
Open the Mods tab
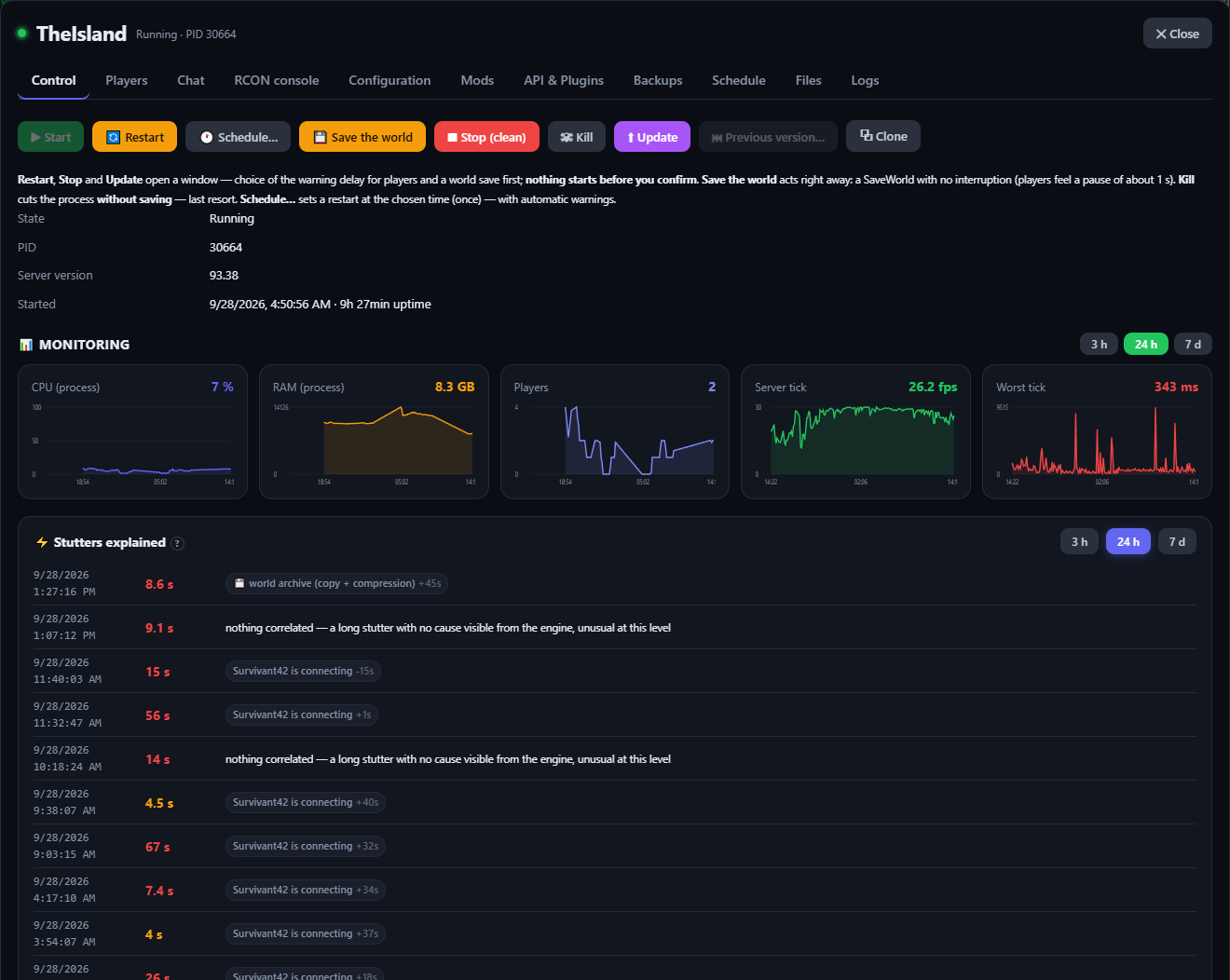click(x=477, y=80)
